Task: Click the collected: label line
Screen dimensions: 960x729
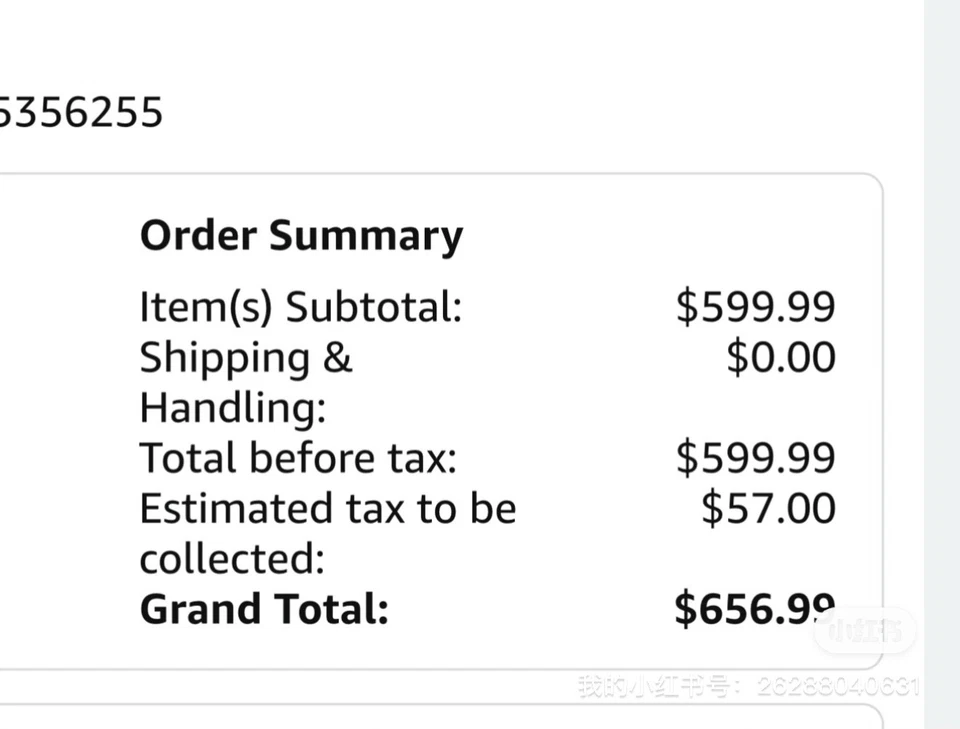Action: click(x=232, y=559)
